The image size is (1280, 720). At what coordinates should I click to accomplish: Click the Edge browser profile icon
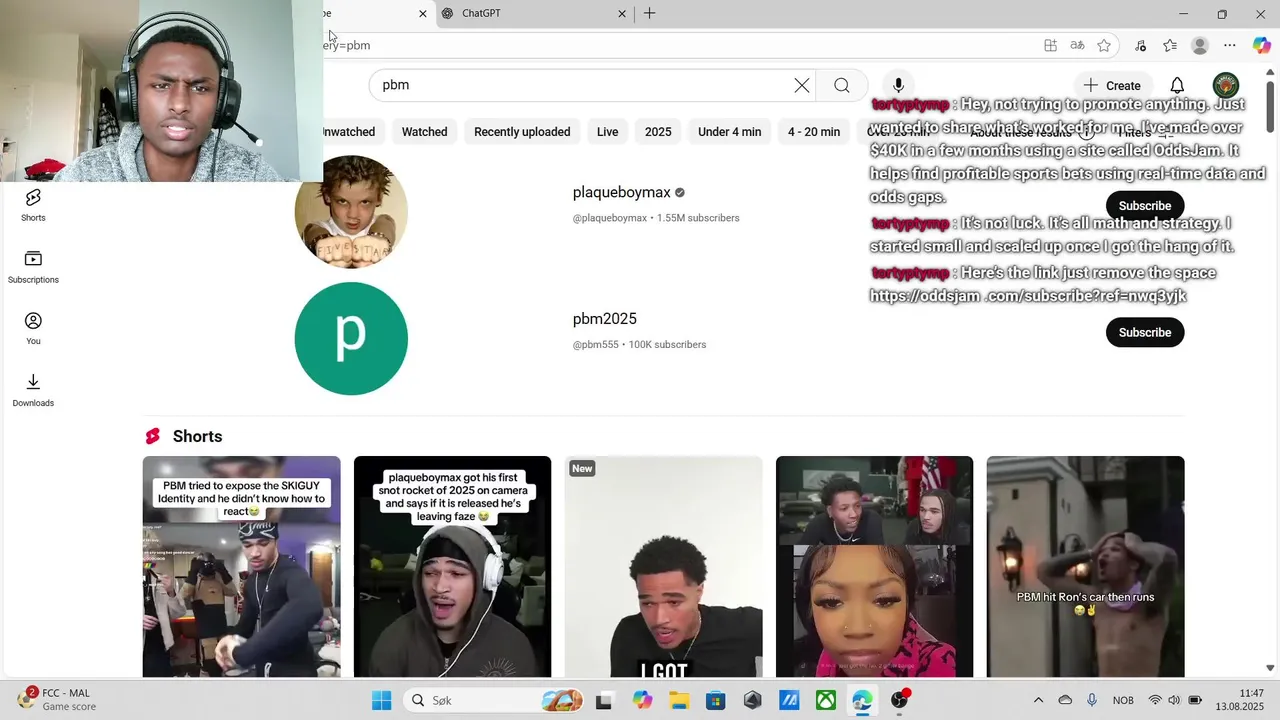(1200, 45)
